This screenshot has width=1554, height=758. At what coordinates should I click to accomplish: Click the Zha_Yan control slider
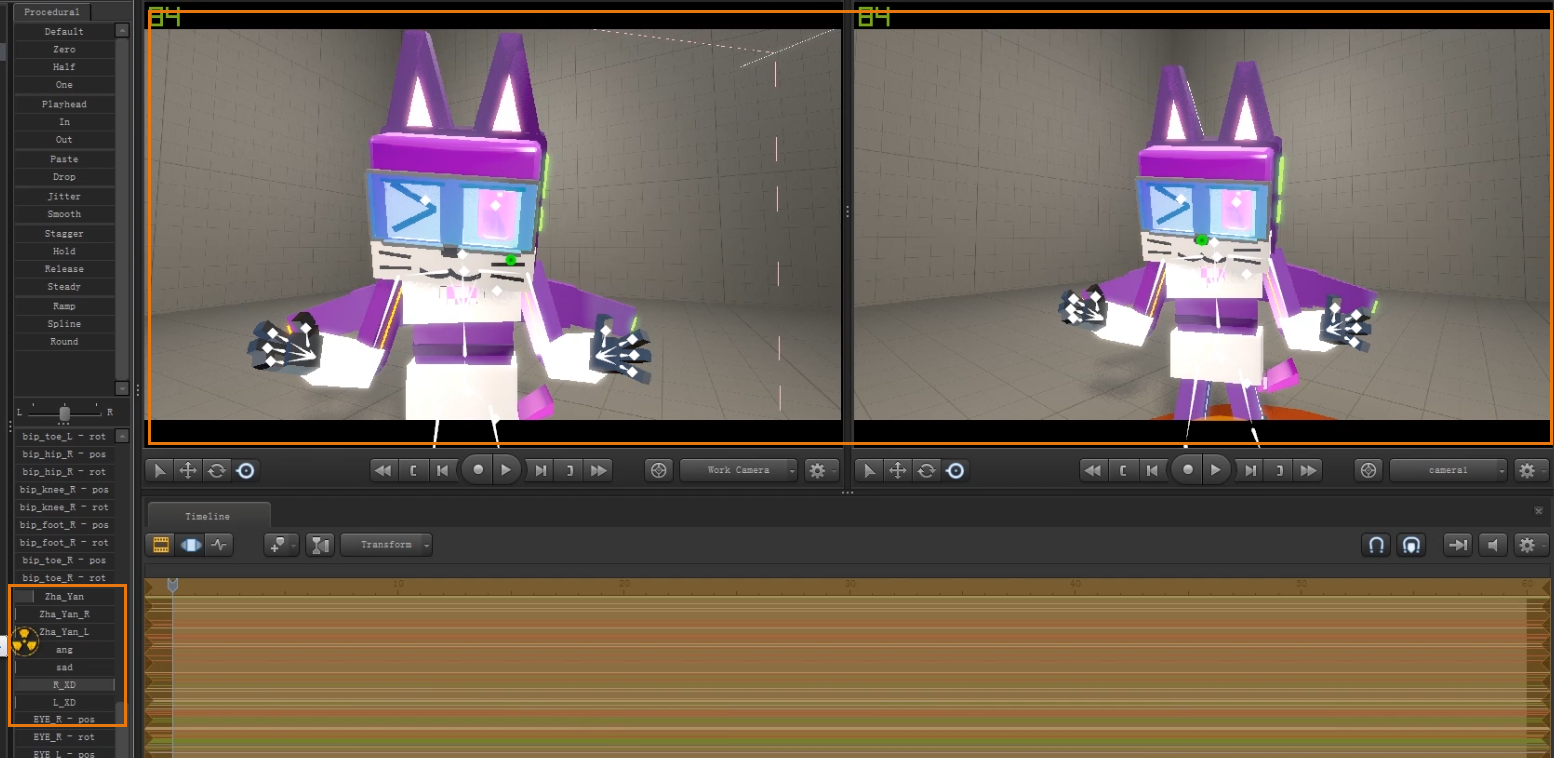[64, 597]
